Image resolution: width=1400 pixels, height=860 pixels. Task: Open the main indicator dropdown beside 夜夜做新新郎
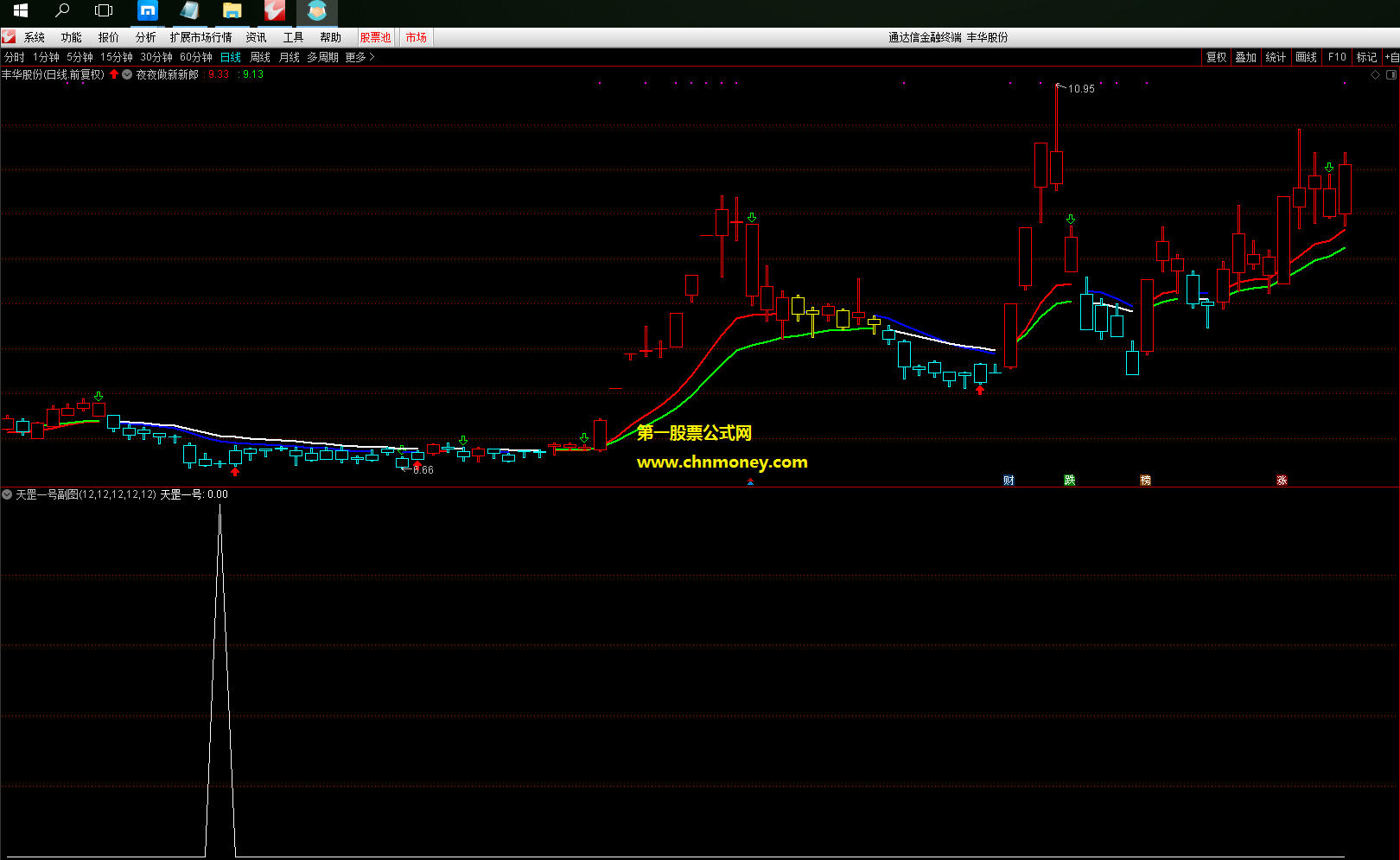pos(127,74)
